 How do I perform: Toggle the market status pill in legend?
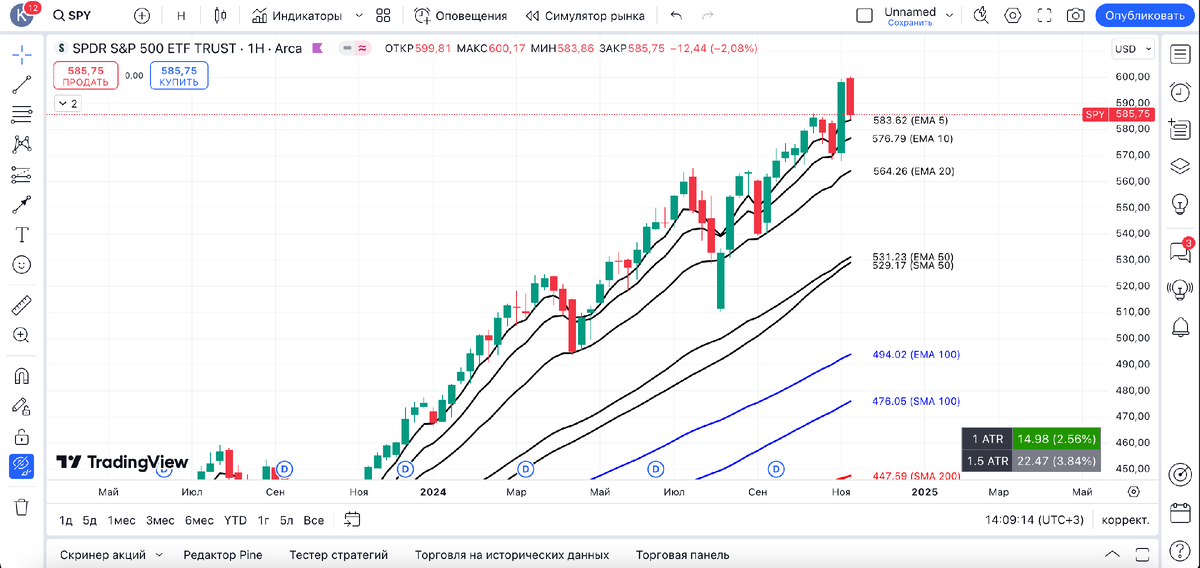pos(354,48)
